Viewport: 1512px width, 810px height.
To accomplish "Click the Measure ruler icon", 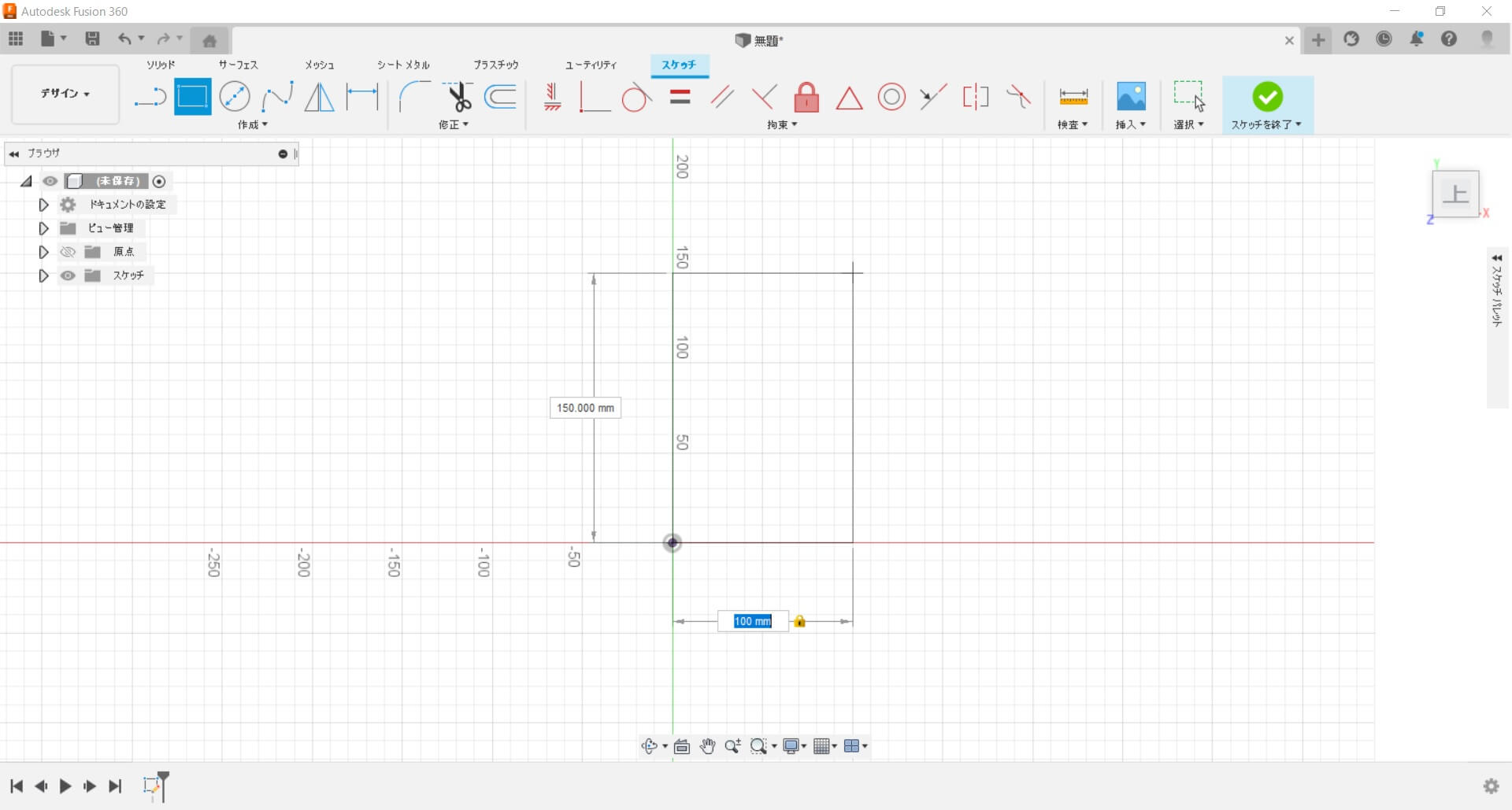I will point(1073,97).
